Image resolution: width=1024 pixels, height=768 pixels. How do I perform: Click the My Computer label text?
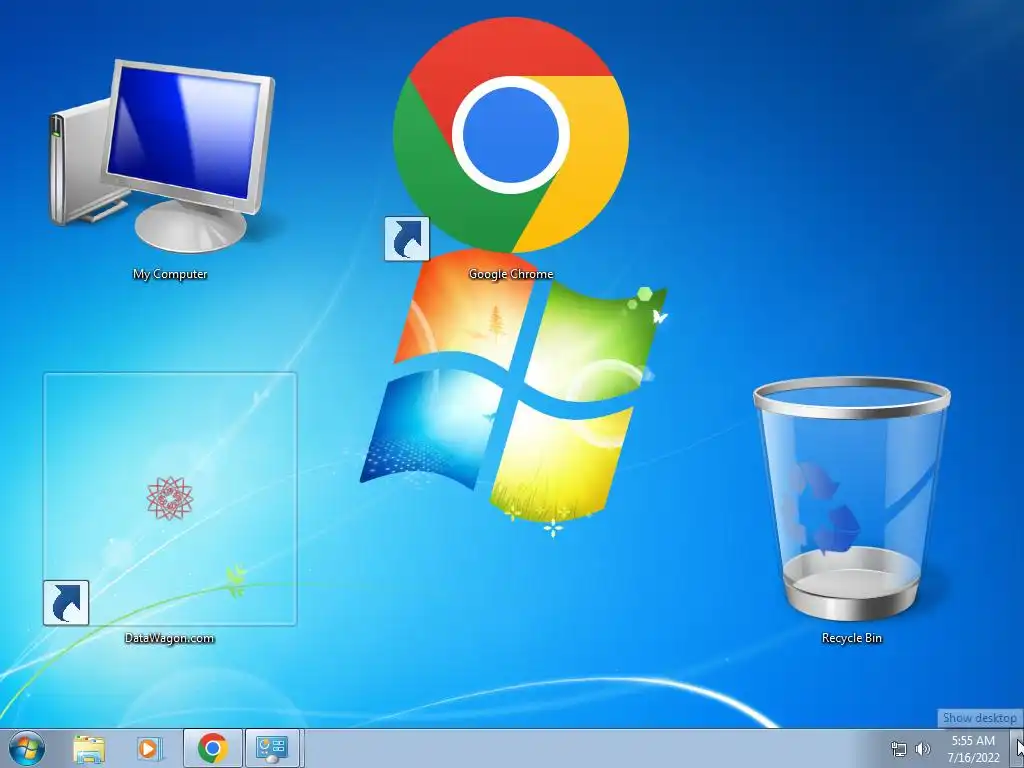click(170, 274)
